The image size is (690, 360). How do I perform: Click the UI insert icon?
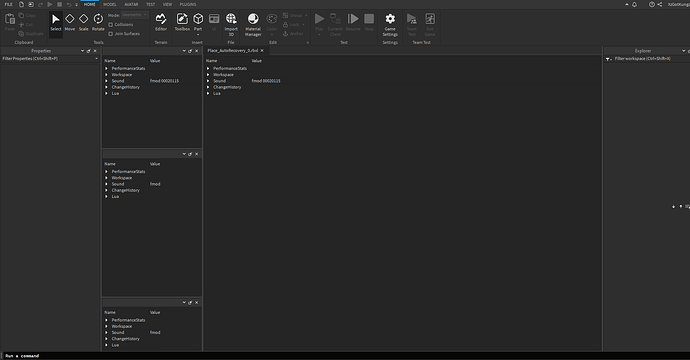[214, 22]
